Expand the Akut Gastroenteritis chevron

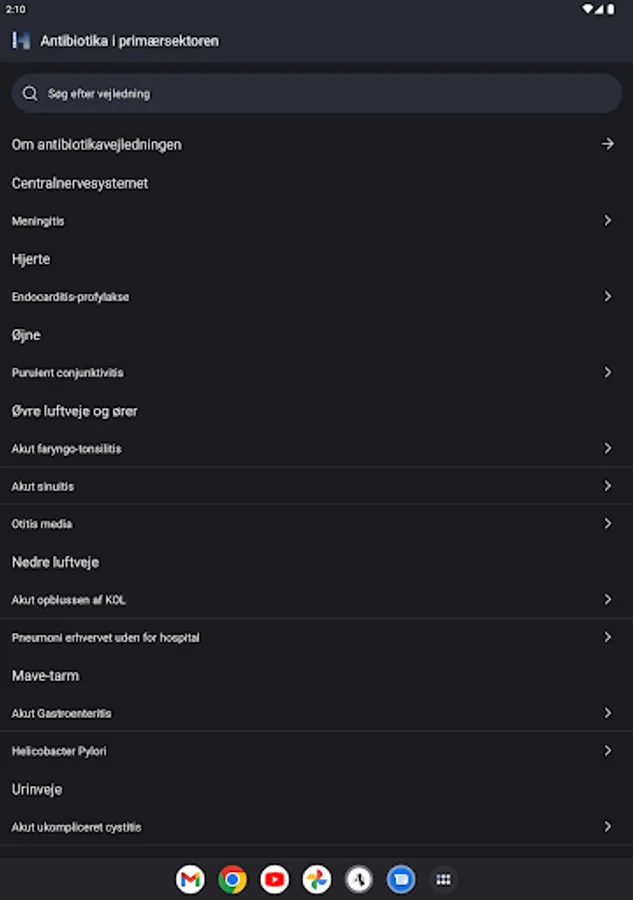[607, 713]
